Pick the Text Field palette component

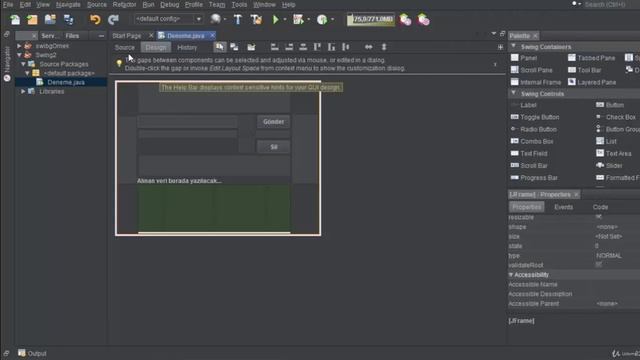point(529,153)
